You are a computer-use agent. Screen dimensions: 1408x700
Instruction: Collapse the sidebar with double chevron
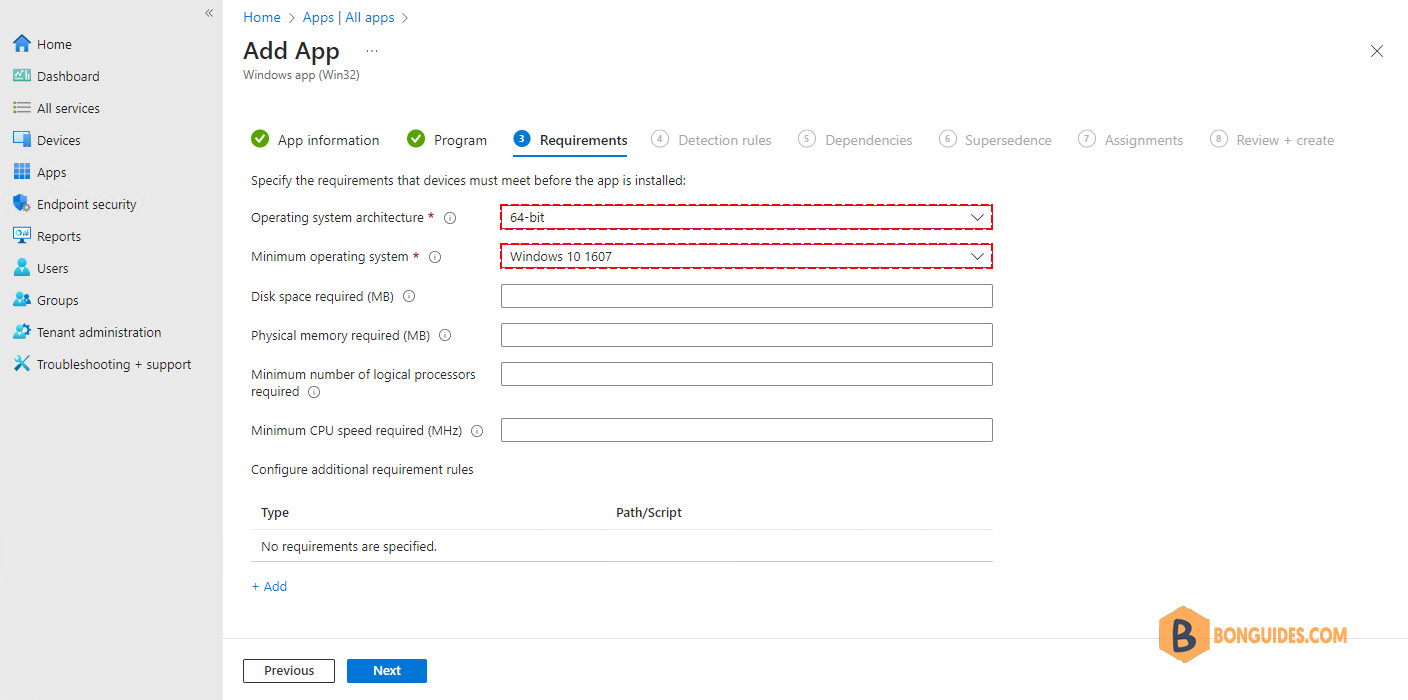(209, 13)
